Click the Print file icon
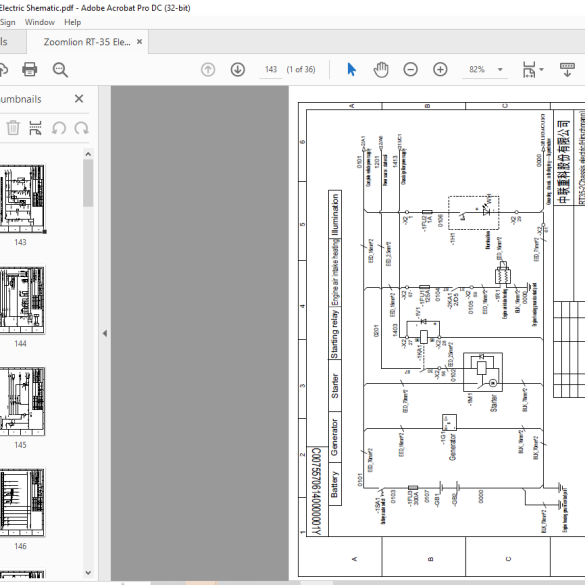Screen dimensions: 585x585 click(x=29, y=69)
